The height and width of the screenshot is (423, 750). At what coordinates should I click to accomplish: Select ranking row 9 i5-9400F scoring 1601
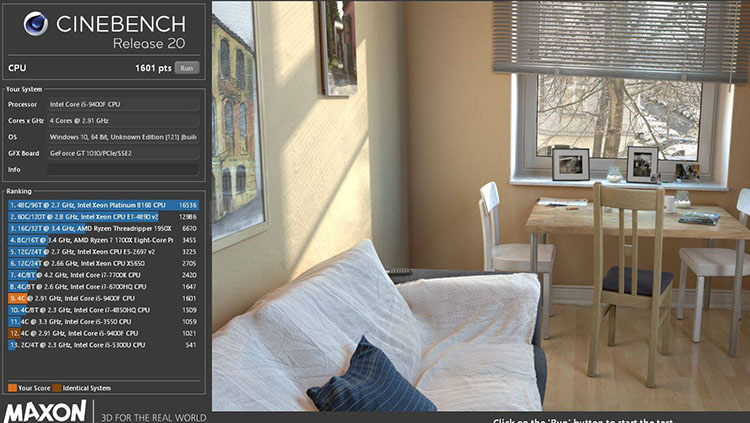click(x=103, y=298)
